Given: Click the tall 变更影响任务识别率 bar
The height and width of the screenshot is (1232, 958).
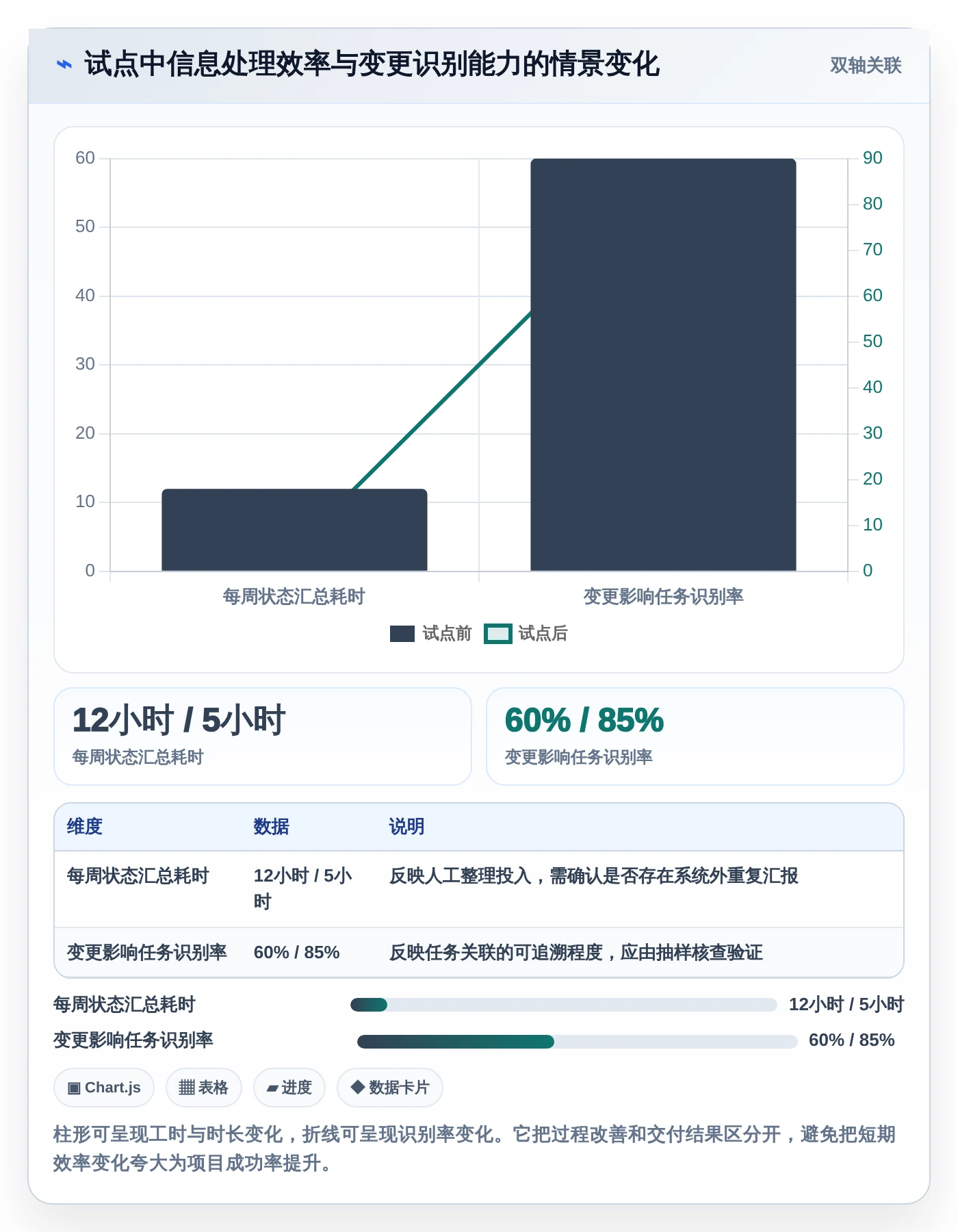Looking at the screenshot, I should 663,365.
